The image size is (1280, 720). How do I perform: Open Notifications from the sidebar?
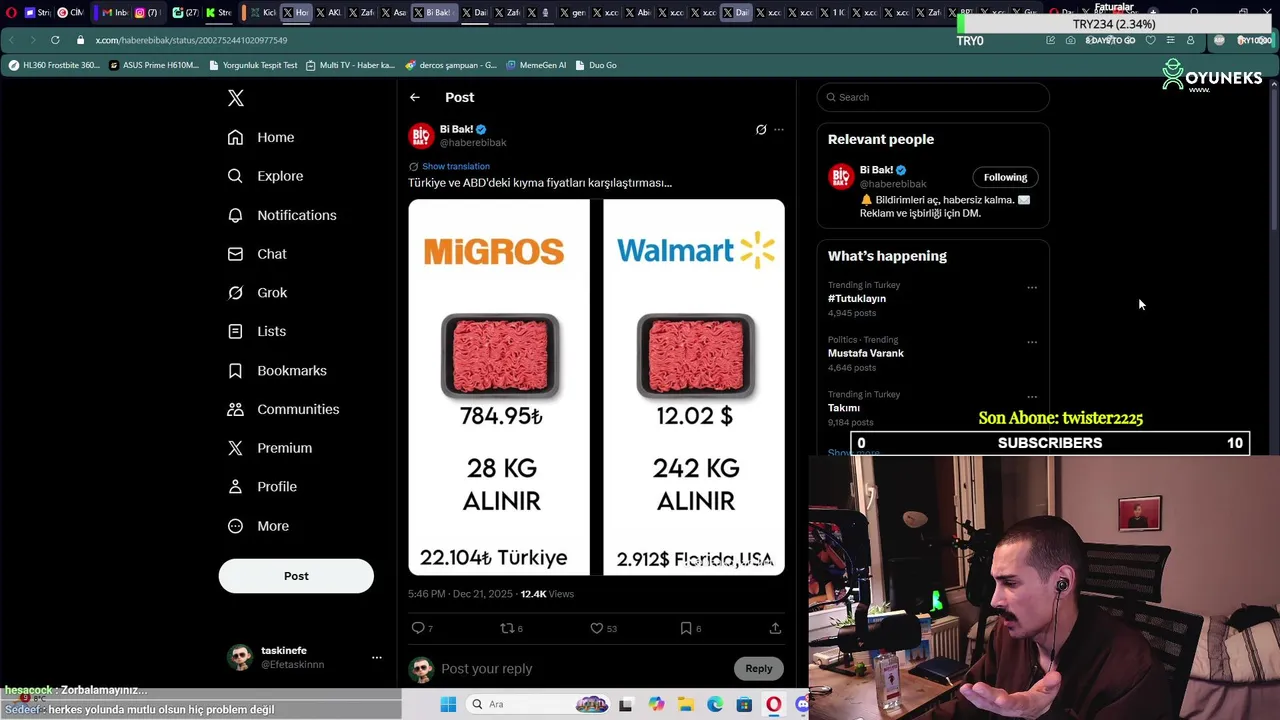click(x=282, y=215)
